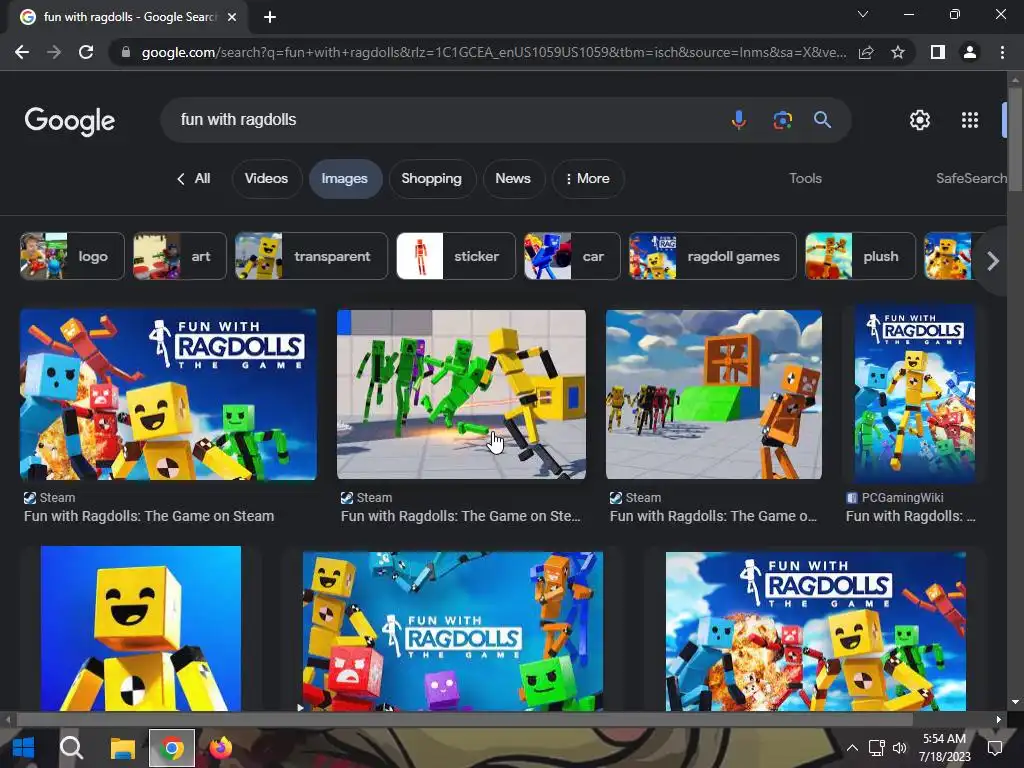Start voice search with the microphone
This screenshot has width=1024, height=768.
click(739, 120)
